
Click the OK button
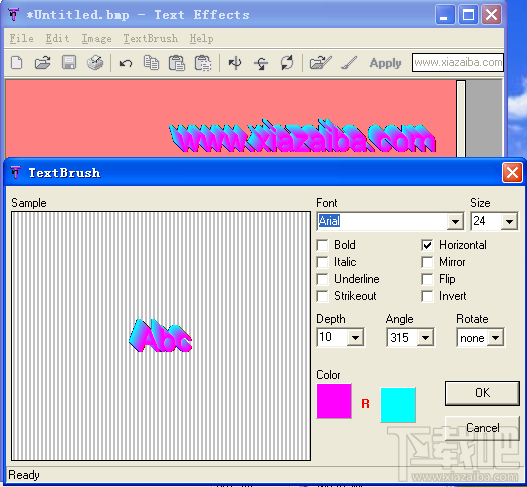(x=482, y=393)
